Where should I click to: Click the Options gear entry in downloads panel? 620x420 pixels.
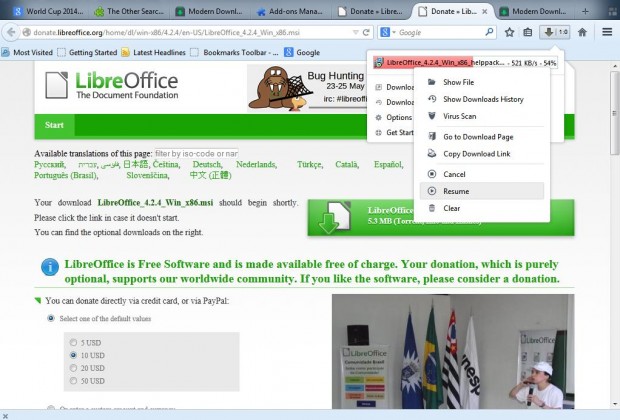coord(393,117)
